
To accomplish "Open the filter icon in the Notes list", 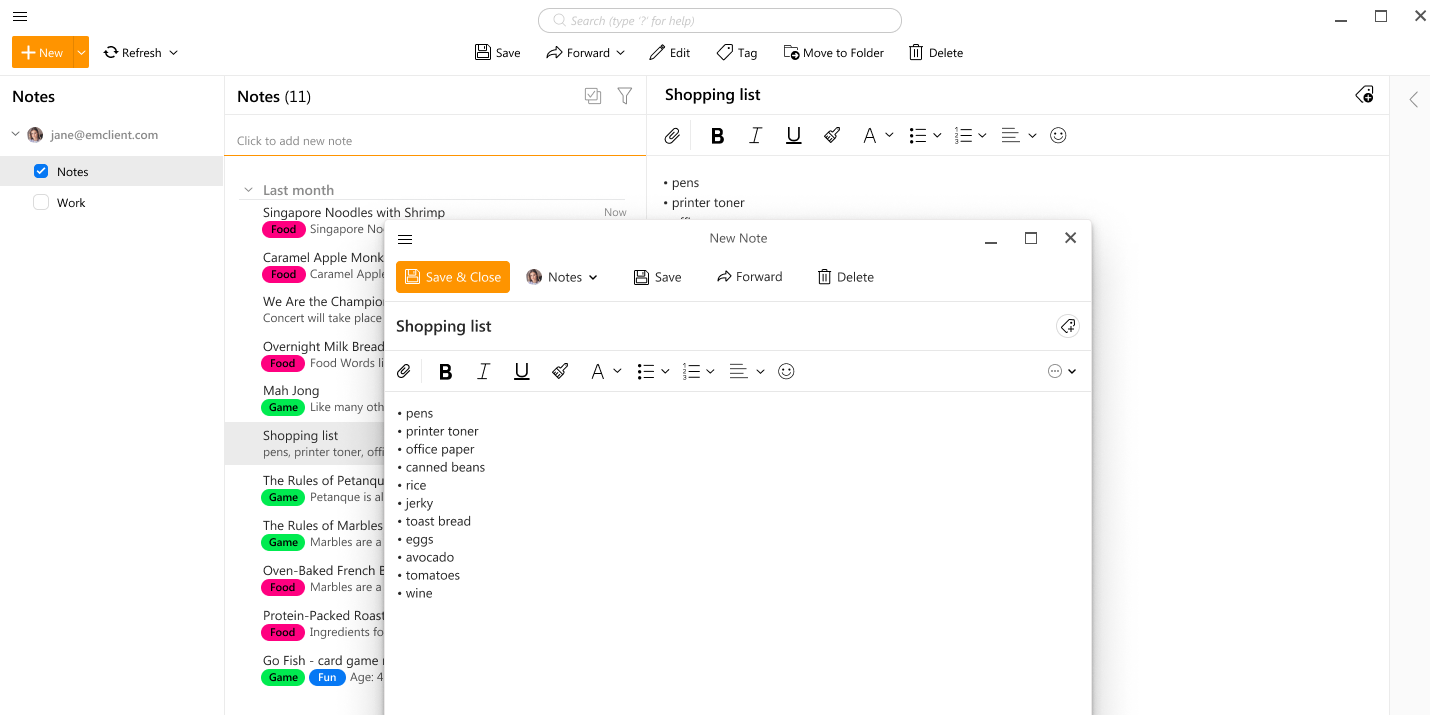I will pyautogui.click(x=625, y=96).
